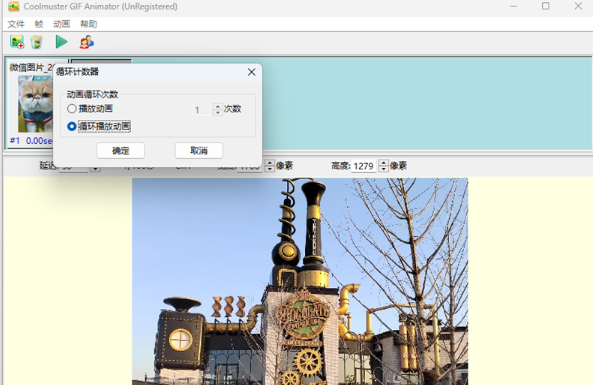Screen dimensions: 593x385
Task: Adjust the height stepper next to 1279
Action: click(x=383, y=166)
